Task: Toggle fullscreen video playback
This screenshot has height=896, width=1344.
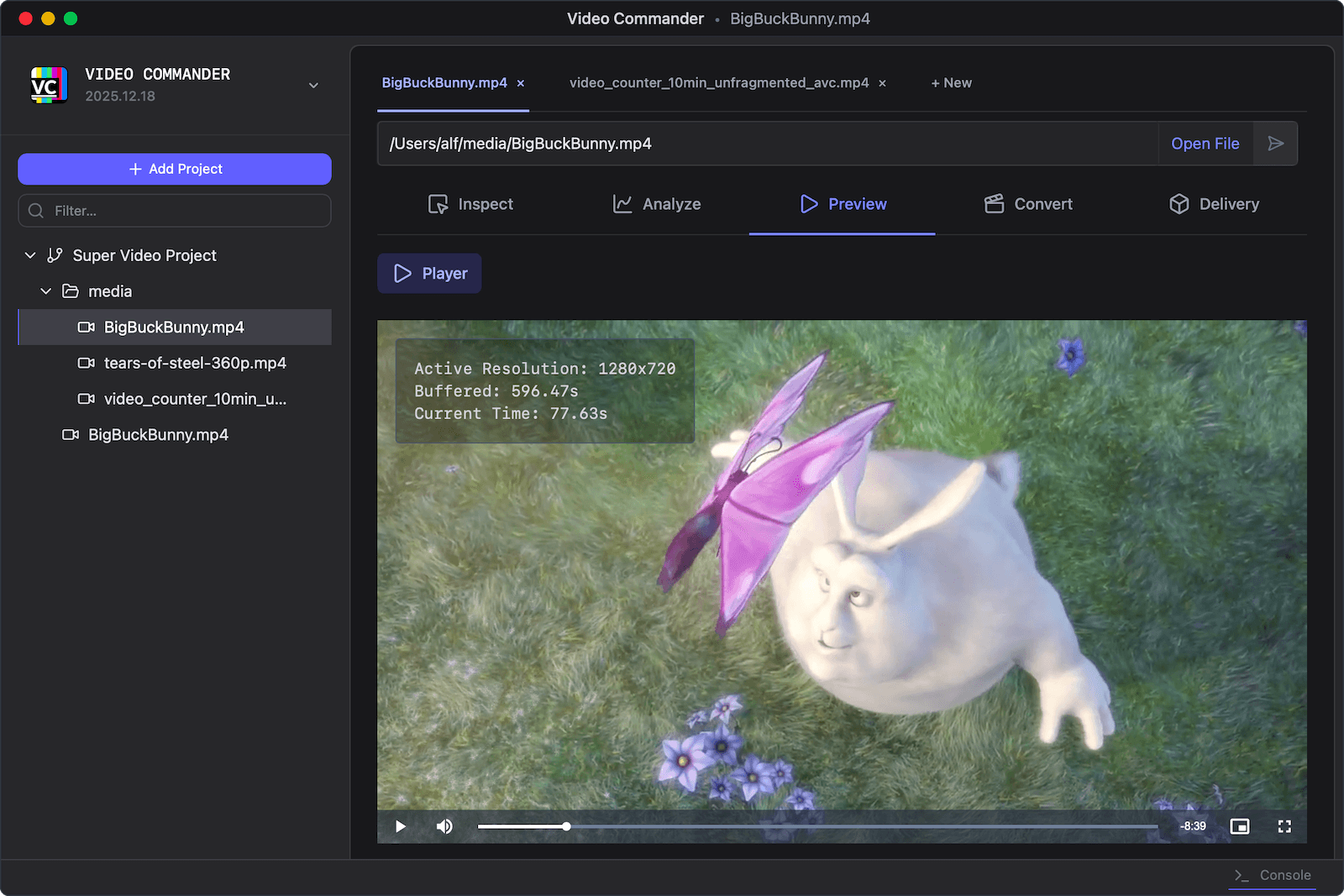Action: click(1285, 826)
